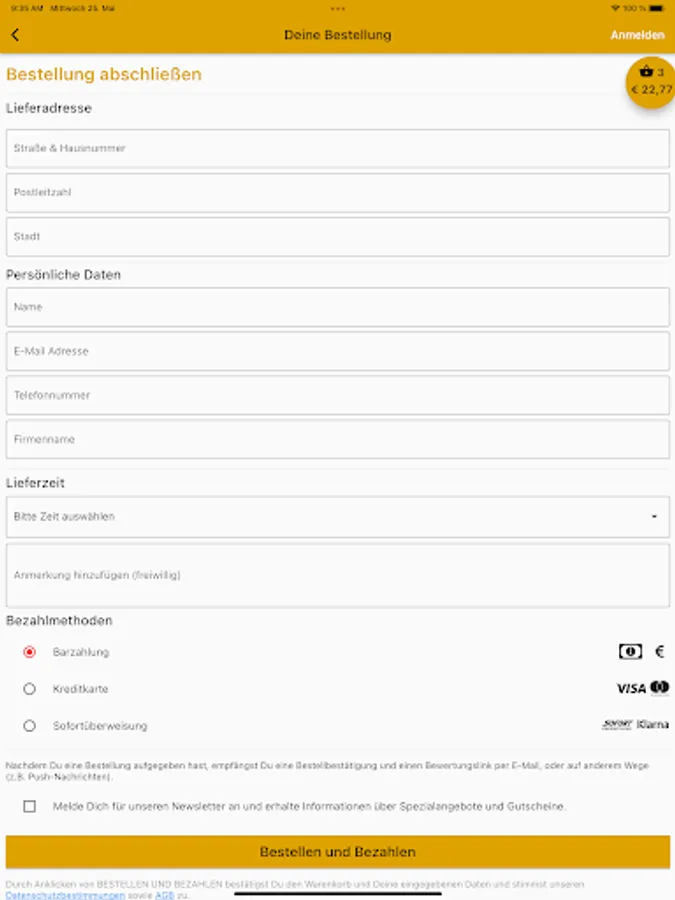Image resolution: width=675 pixels, height=900 pixels.
Task: Click the Klarna logo icon
Action: (x=653, y=725)
